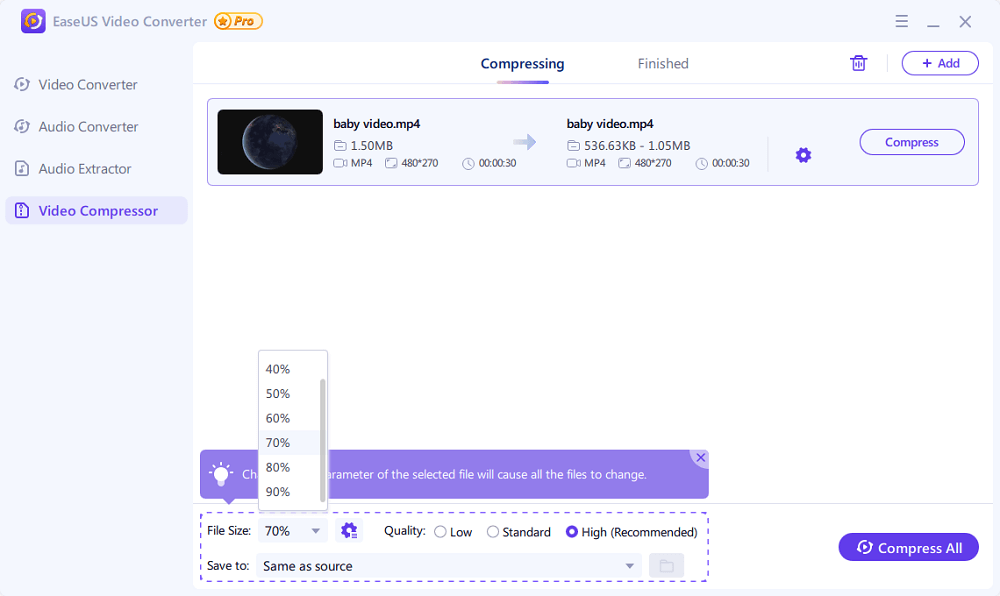Screen dimensions: 1000x596
Task: Click the disabled folder browse icon
Action: click(666, 566)
